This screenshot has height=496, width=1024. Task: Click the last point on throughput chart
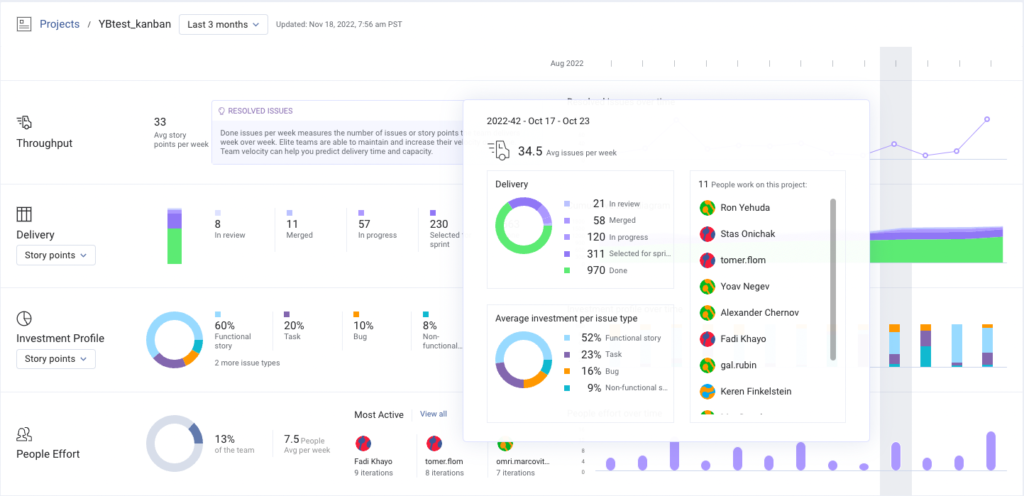987,119
